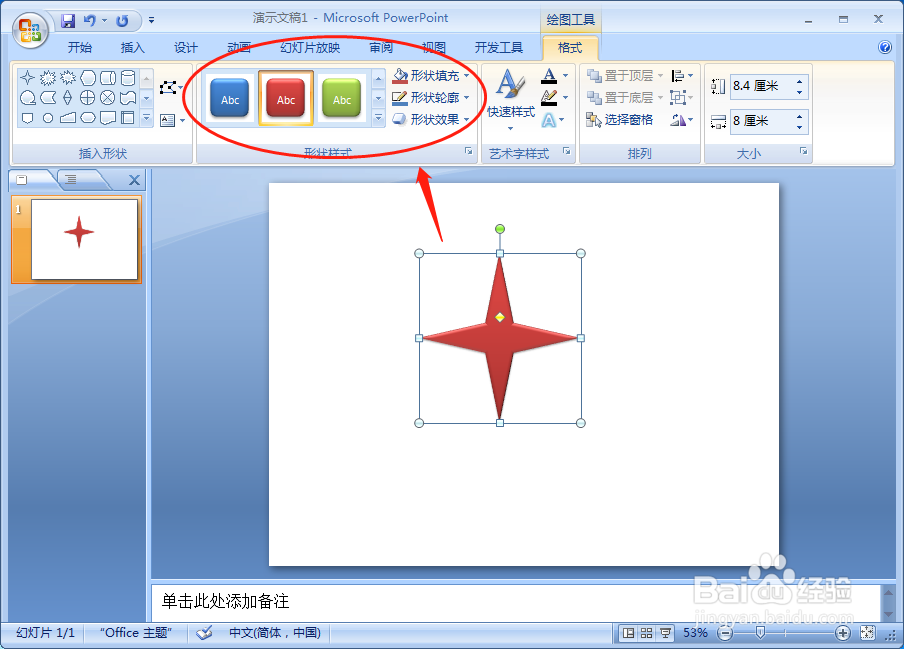Click the Repeat/Redo arrow icon
Viewport: 904px width, 649px height.
pyautogui.click(x=122, y=21)
